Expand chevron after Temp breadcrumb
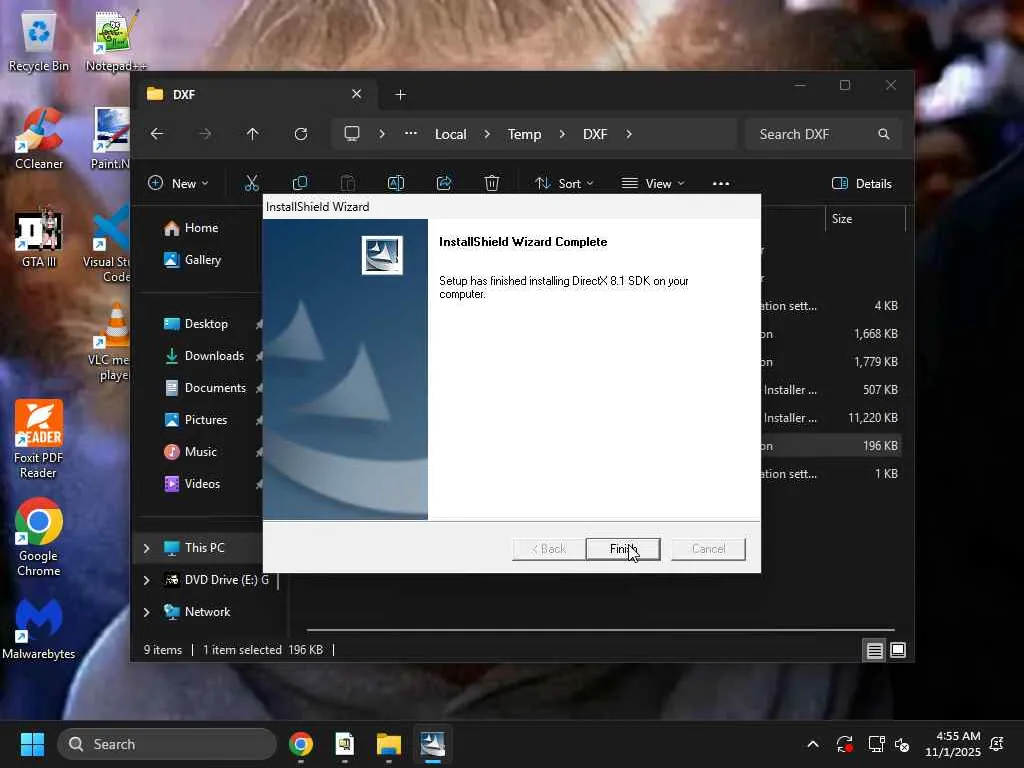 [x=562, y=134]
